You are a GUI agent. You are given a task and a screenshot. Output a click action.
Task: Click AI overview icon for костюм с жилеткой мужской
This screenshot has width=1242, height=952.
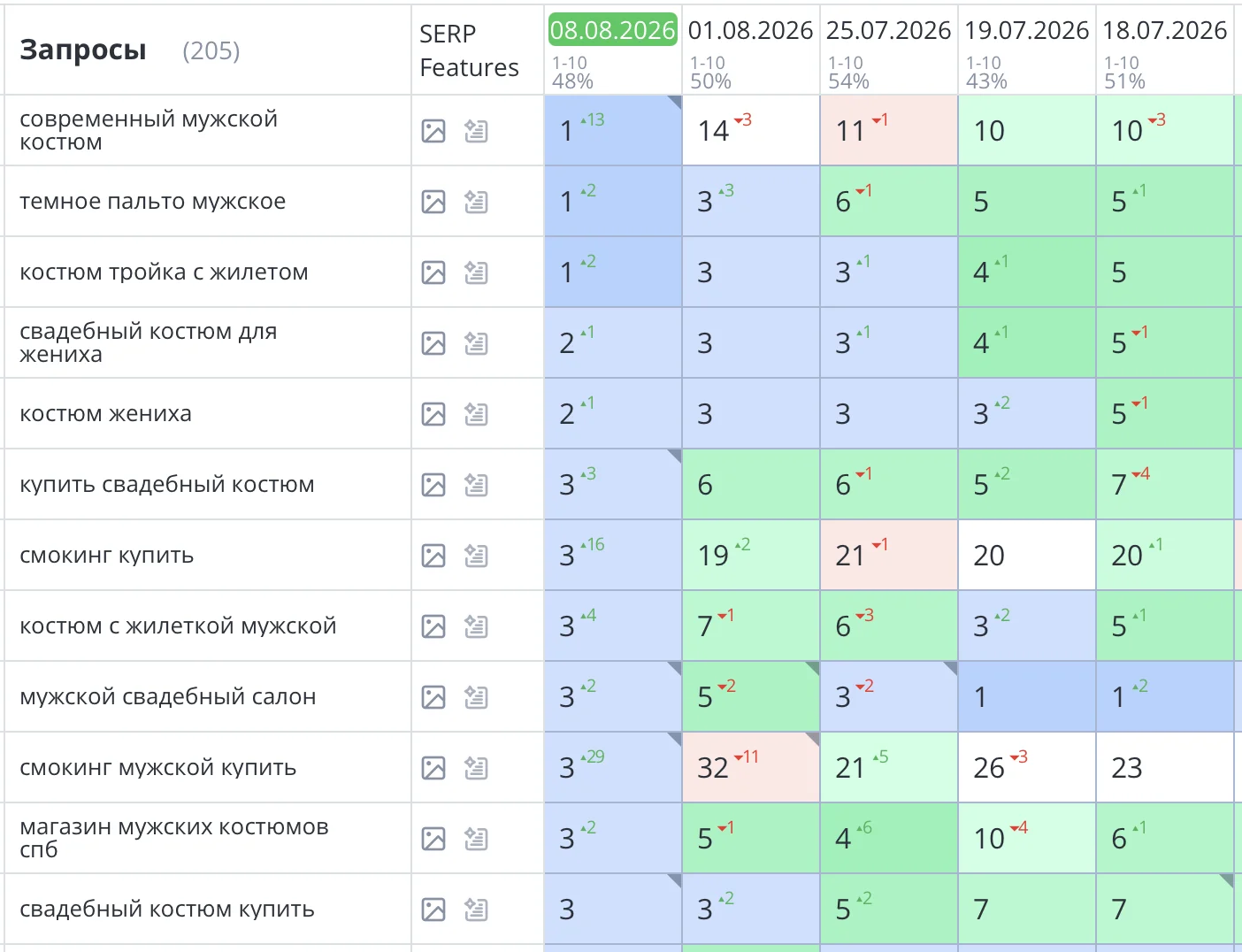476,626
